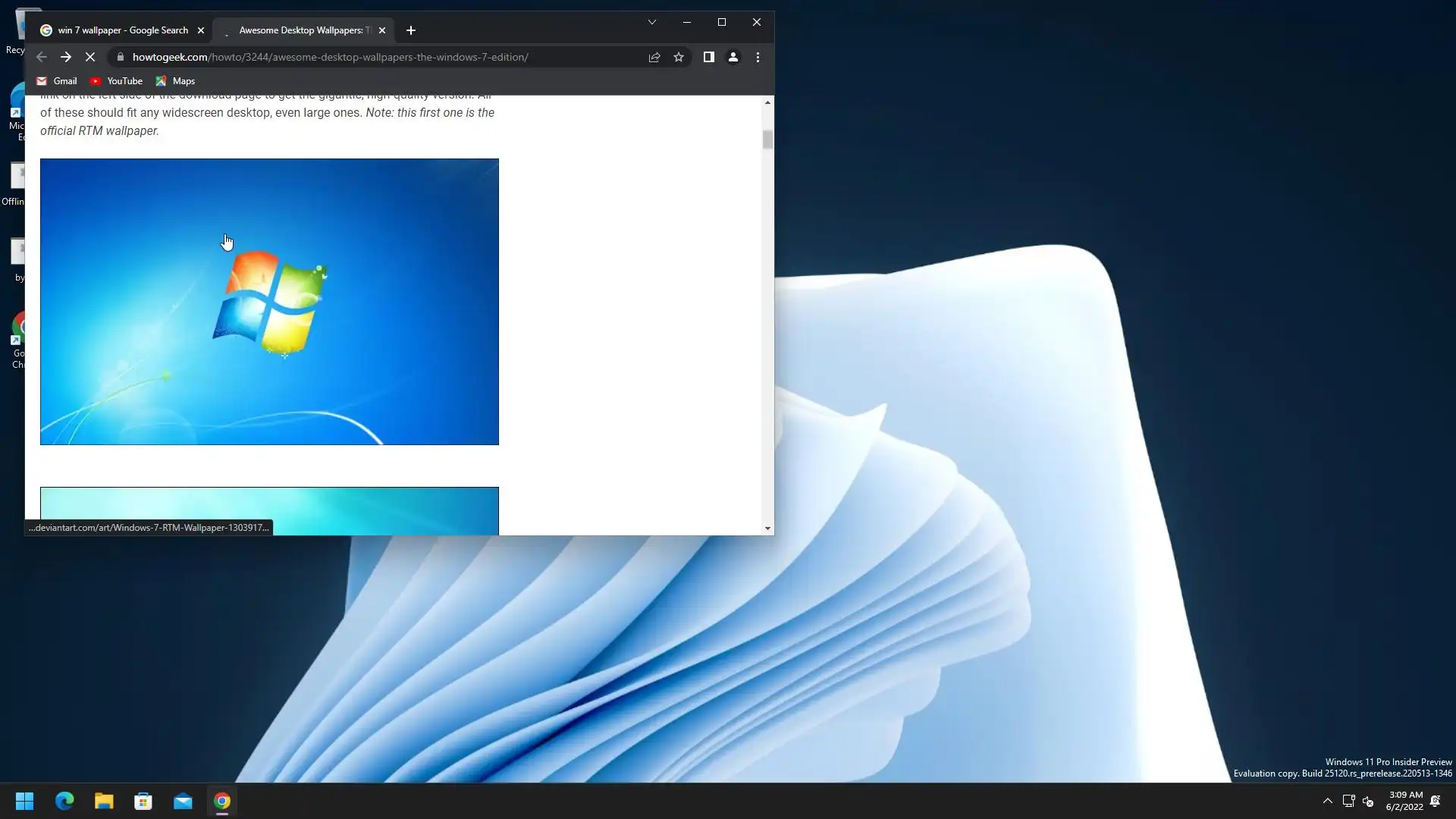Open Chrome three-dot menu
The height and width of the screenshot is (819, 1456).
(x=758, y=57)
